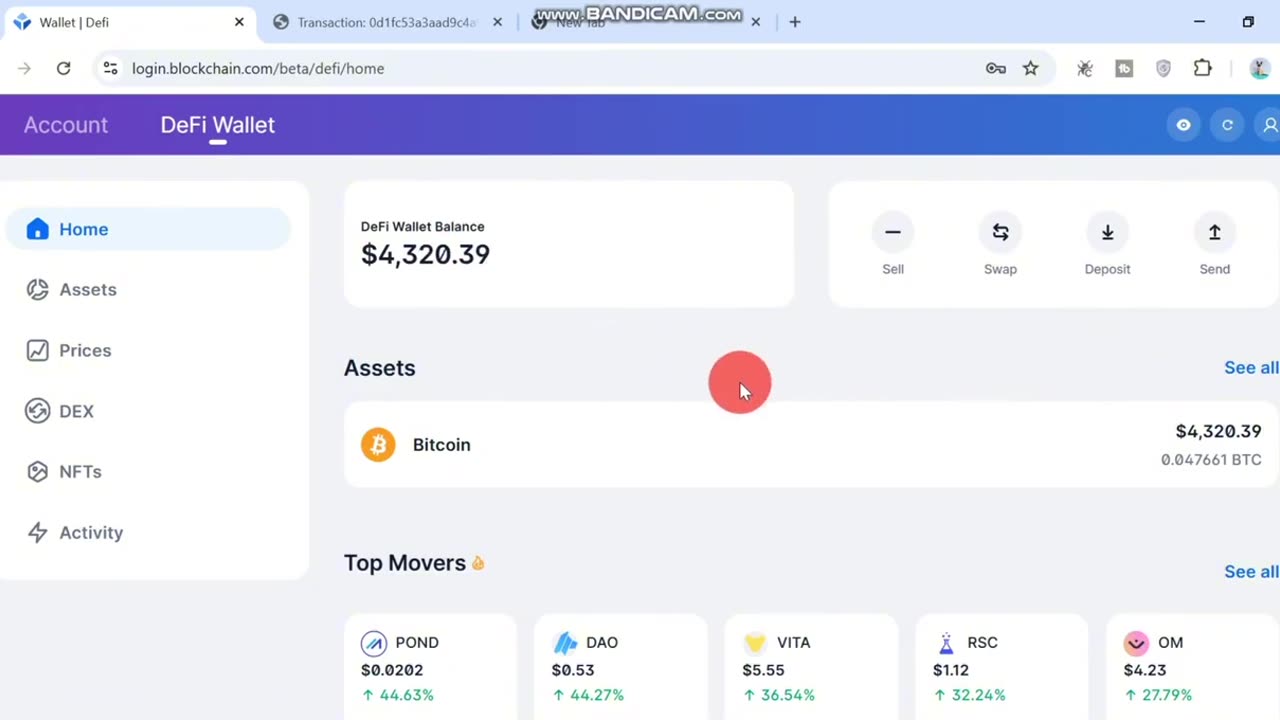This screenshot has height=720, width=1280.
Task: Click the Top Movers heading
Action: pos(405,563)
